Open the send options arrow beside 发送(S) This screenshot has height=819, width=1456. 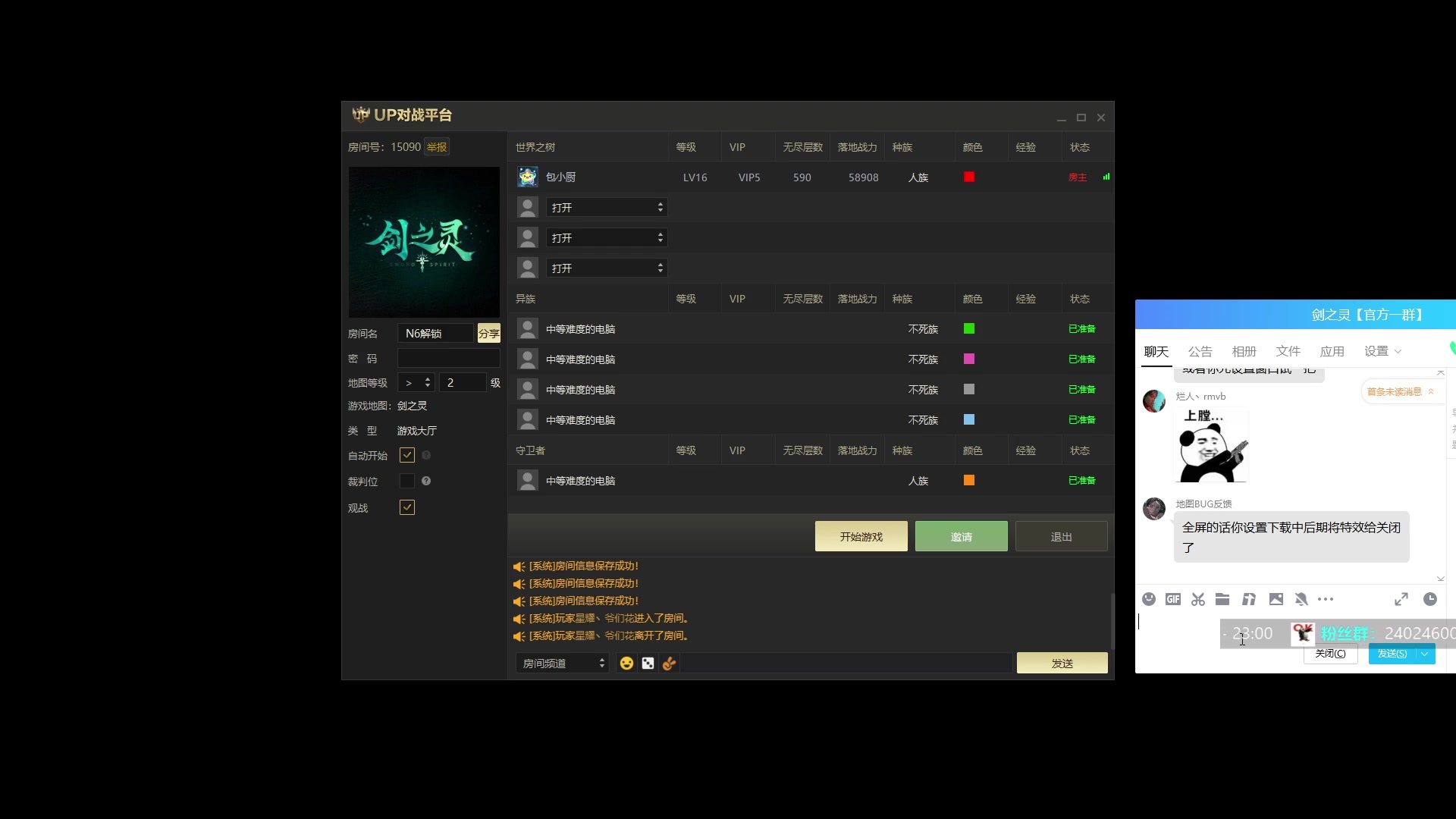pyautogui.click(x=1425, y=654)
